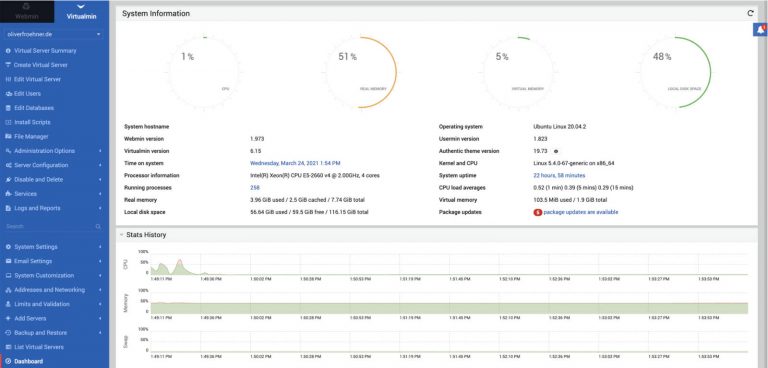The width and height of the screenshot is (768, 368).
Task: Click the Backup and Restore icon
Action: (8, 333)
